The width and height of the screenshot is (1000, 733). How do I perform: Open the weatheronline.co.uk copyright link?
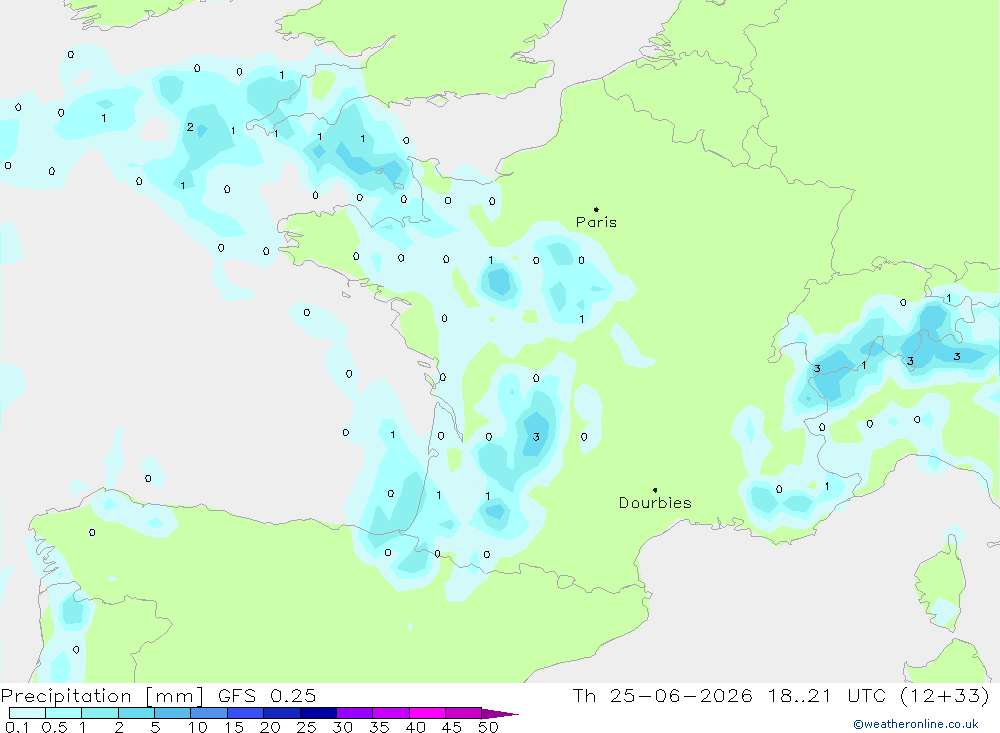(915, 724)
